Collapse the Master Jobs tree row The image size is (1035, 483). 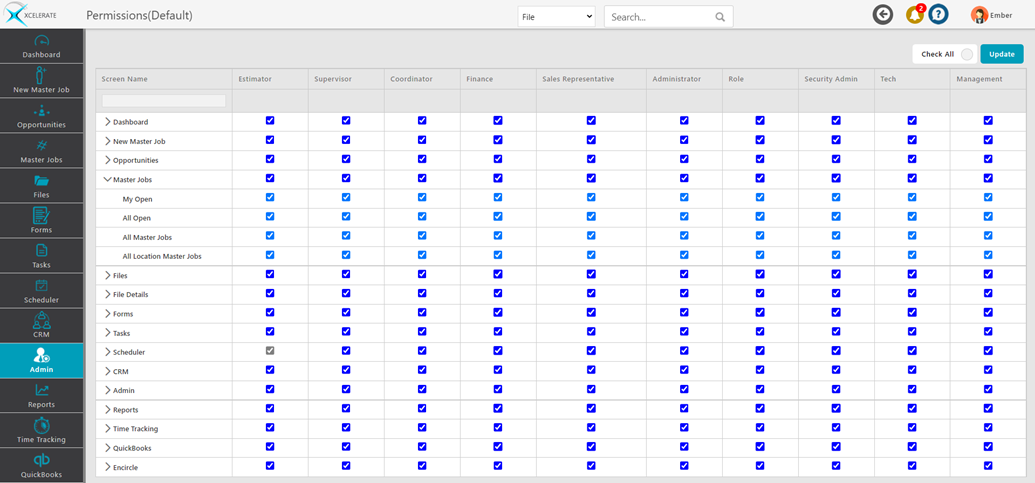108,180
